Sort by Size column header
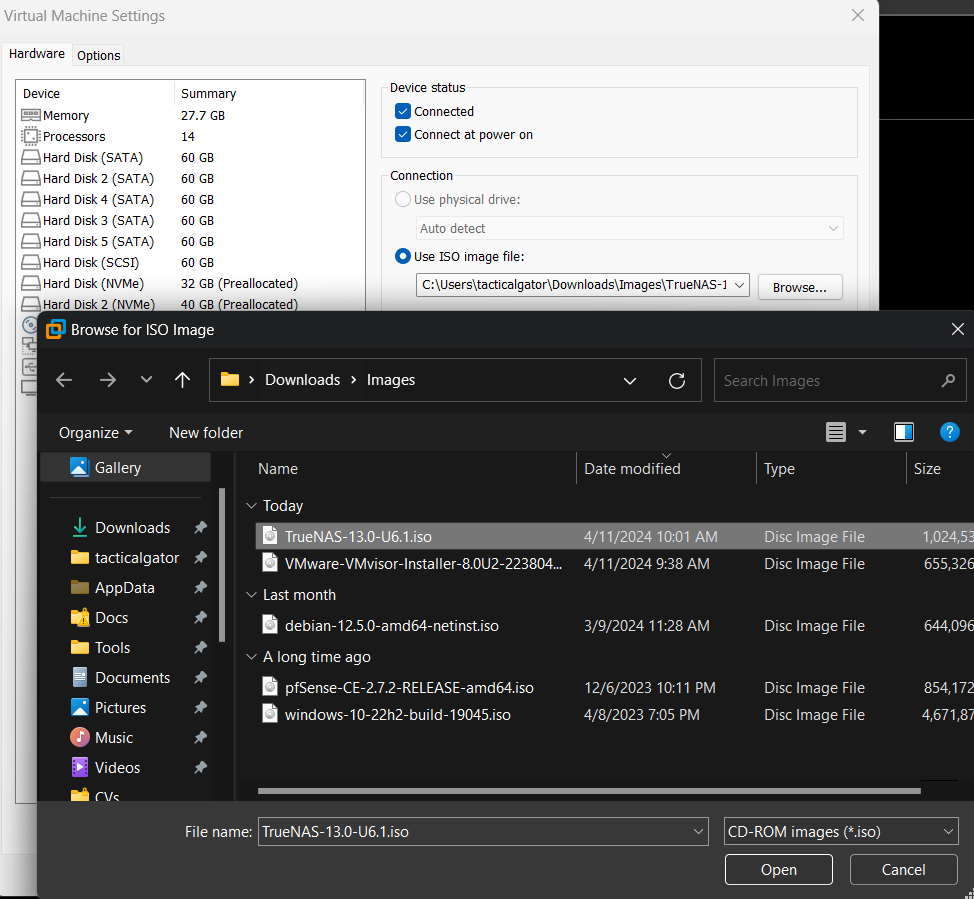Image resolution: width=974 pixels, height=899 pixels. [x=927, y=468]
